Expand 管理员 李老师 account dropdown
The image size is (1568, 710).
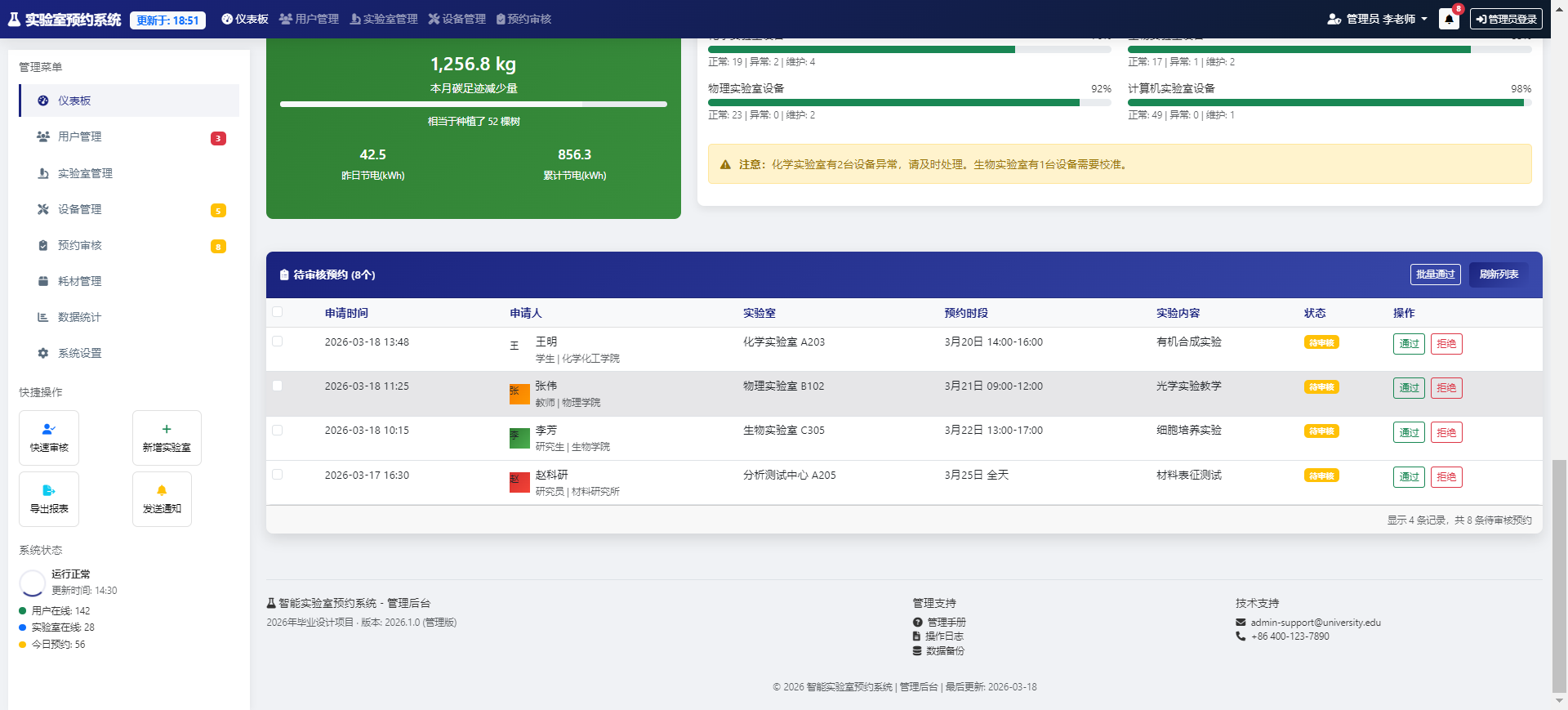[x=1379, y=19]
